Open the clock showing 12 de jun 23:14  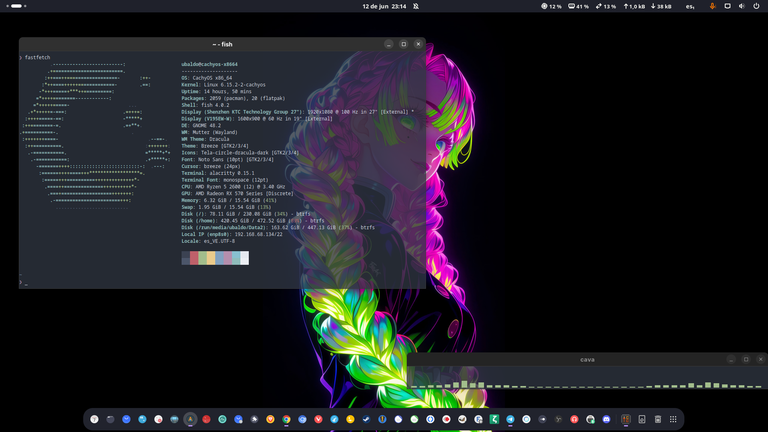[384, 6]
